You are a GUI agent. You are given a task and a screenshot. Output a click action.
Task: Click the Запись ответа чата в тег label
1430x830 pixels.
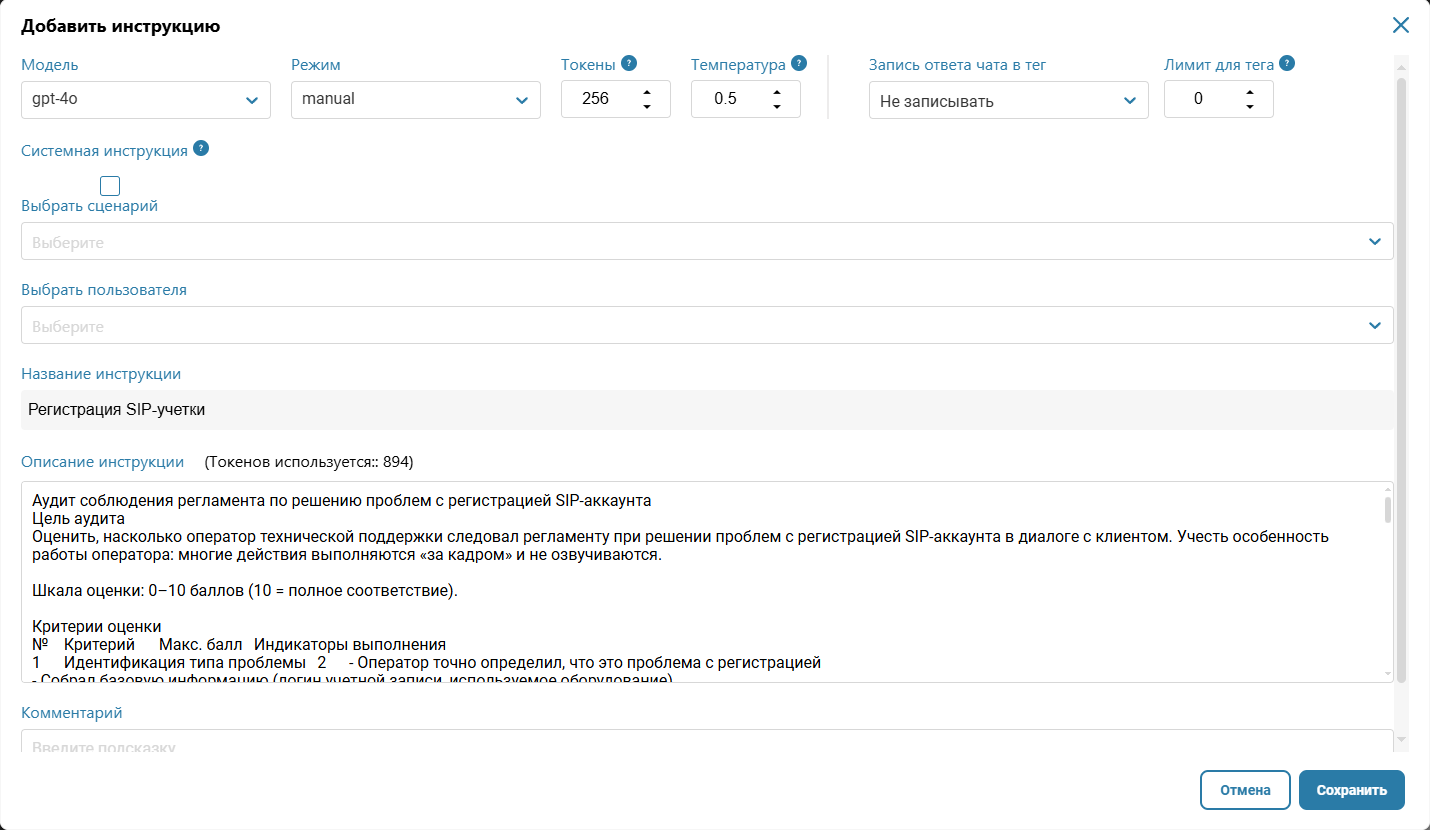coord(957,65)
